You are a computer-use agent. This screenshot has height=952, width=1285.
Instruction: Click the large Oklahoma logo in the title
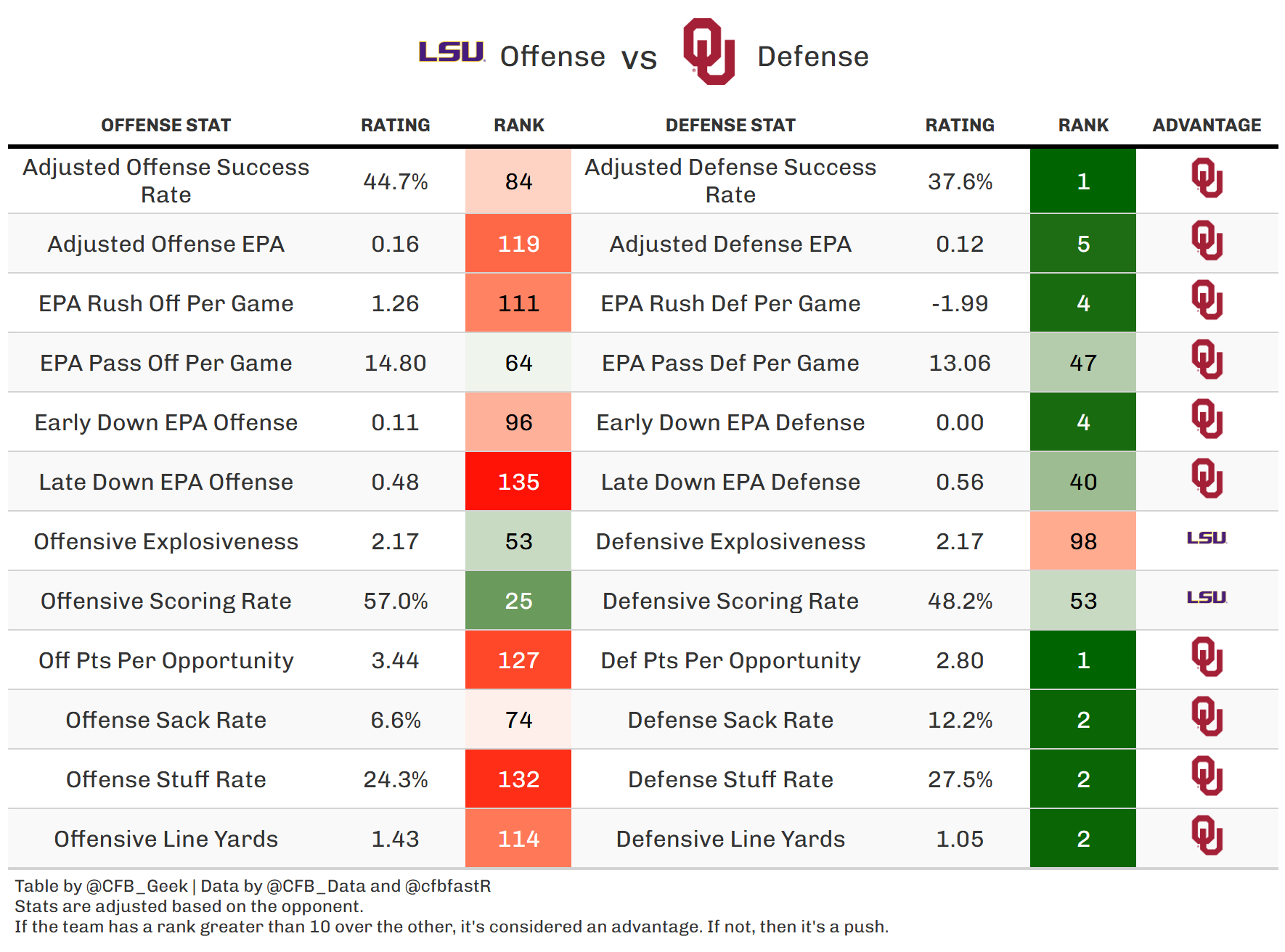tap(709, 52)
